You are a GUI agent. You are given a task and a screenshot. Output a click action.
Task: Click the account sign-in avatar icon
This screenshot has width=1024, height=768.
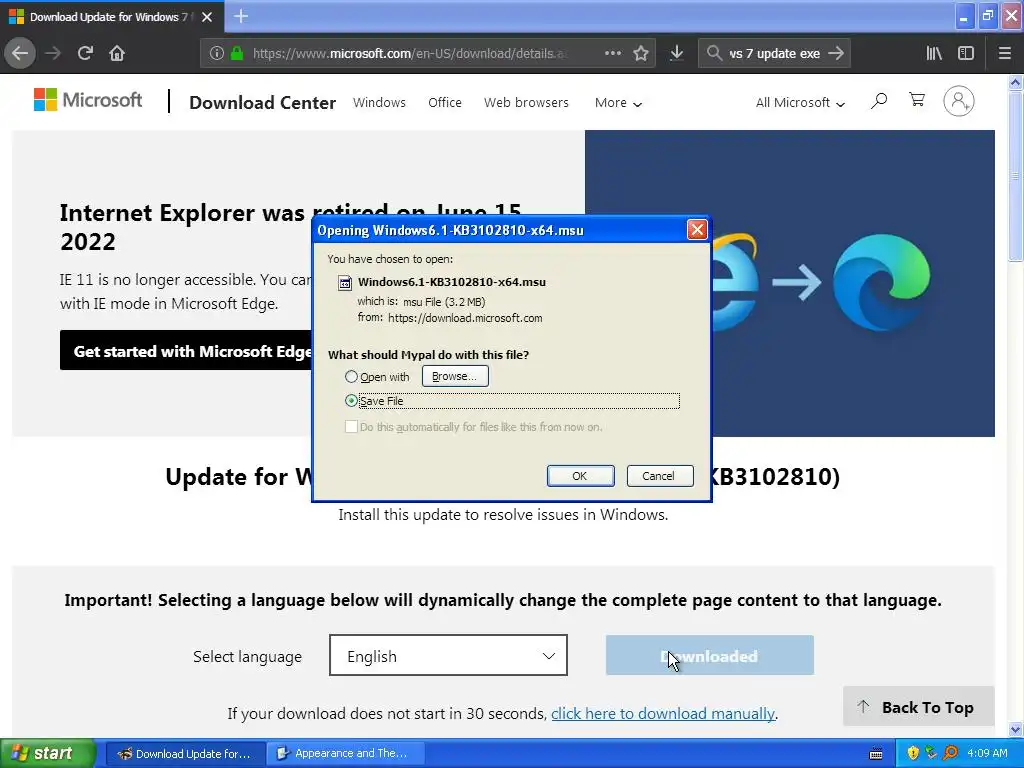point(959,101)
